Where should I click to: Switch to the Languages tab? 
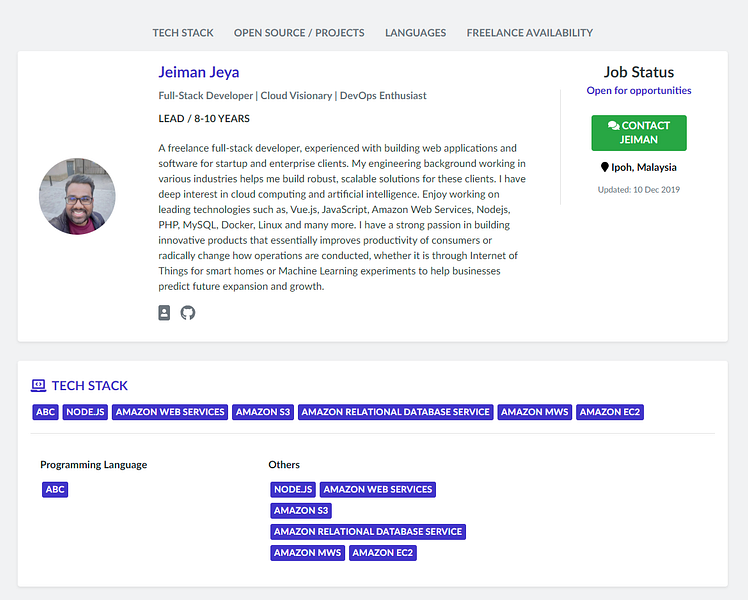[415, 33]
